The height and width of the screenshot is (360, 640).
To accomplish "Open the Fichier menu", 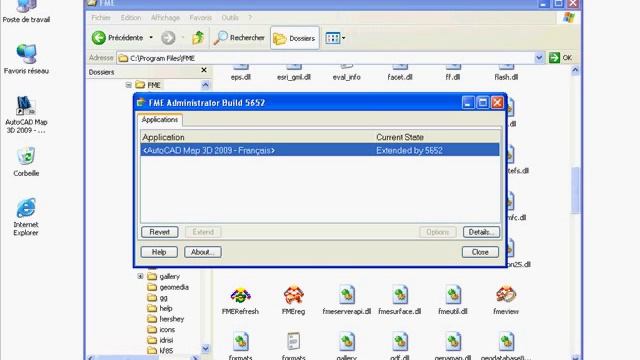I will click(x=101, y=18).
